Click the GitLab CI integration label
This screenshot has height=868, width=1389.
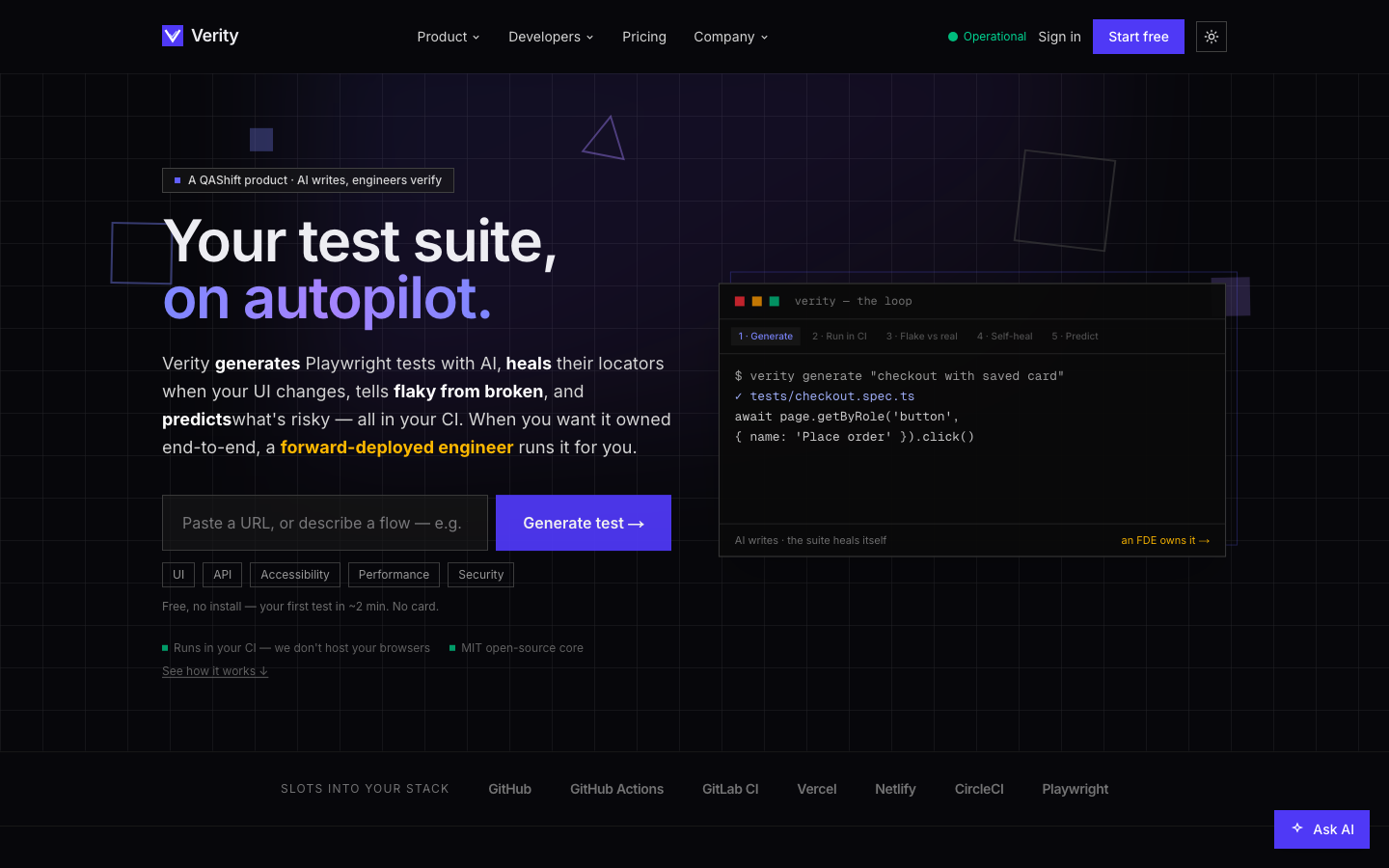point(730,789)
